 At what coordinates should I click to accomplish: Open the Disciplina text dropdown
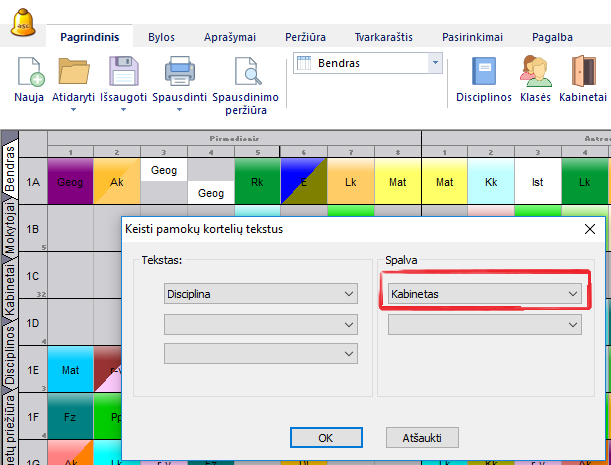tap(260, 294)
